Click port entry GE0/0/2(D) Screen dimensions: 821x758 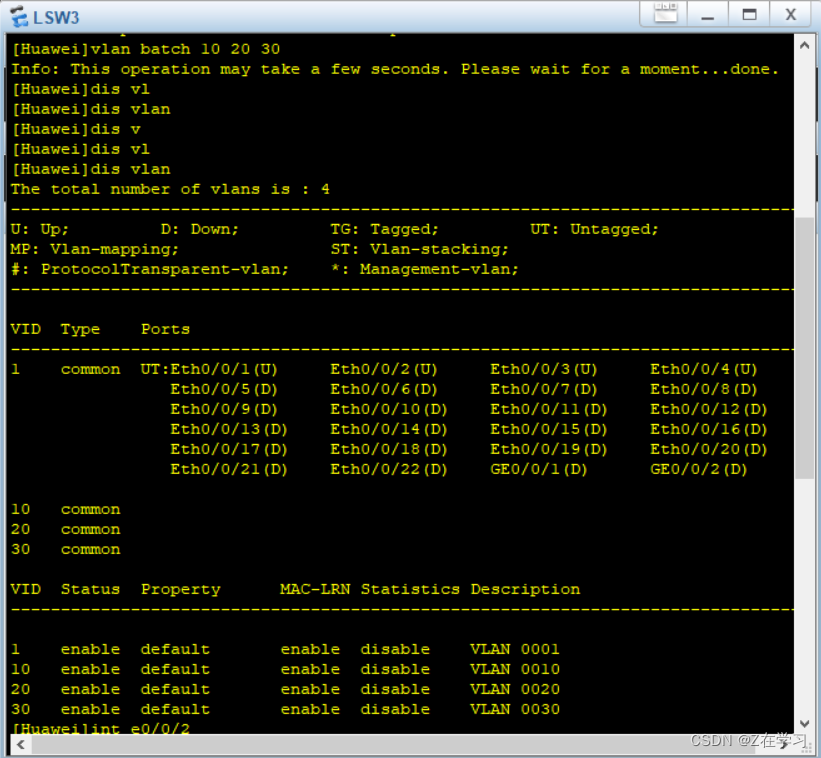(x=698, y=469)
